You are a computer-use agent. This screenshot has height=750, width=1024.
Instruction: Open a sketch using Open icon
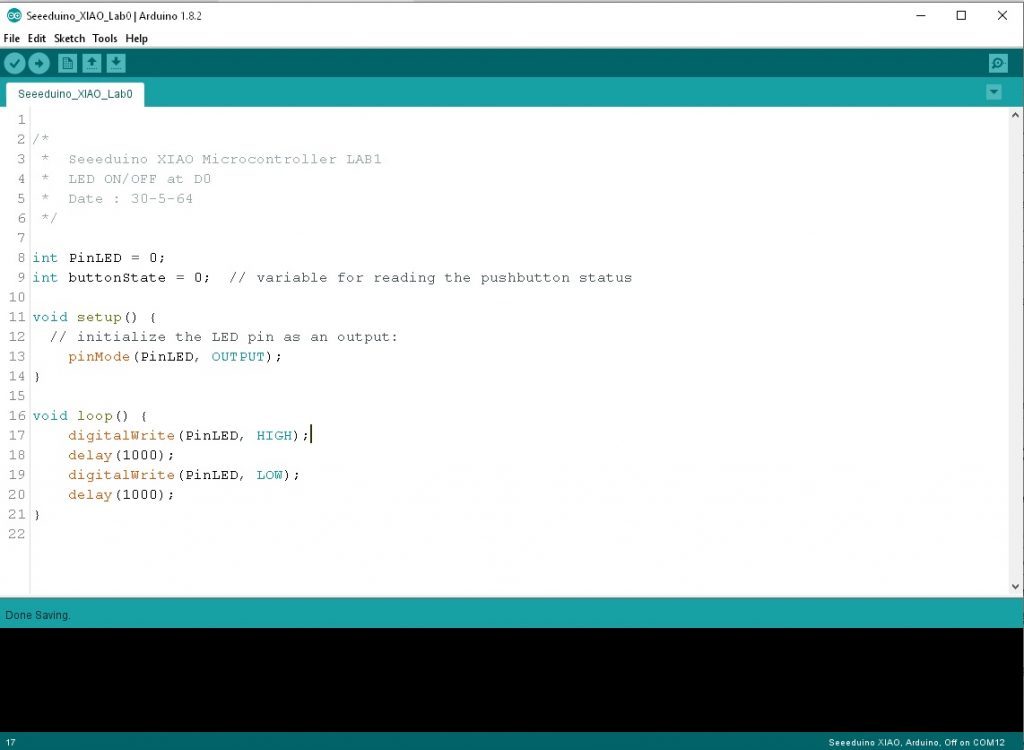tap(91, 63)
